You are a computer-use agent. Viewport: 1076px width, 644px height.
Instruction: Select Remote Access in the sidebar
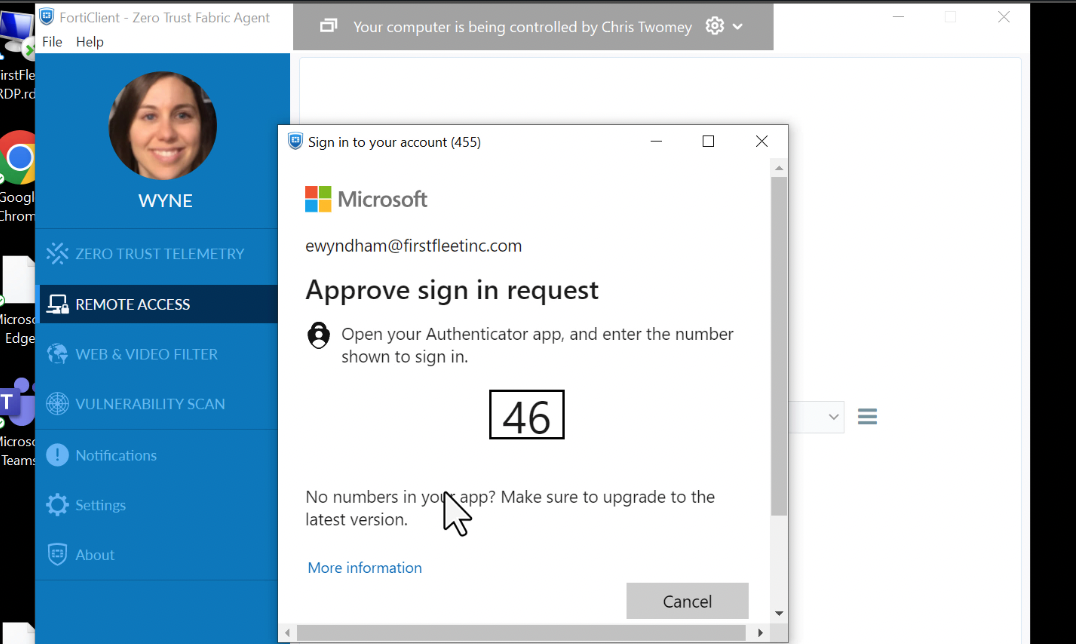[x=157, y=304]
